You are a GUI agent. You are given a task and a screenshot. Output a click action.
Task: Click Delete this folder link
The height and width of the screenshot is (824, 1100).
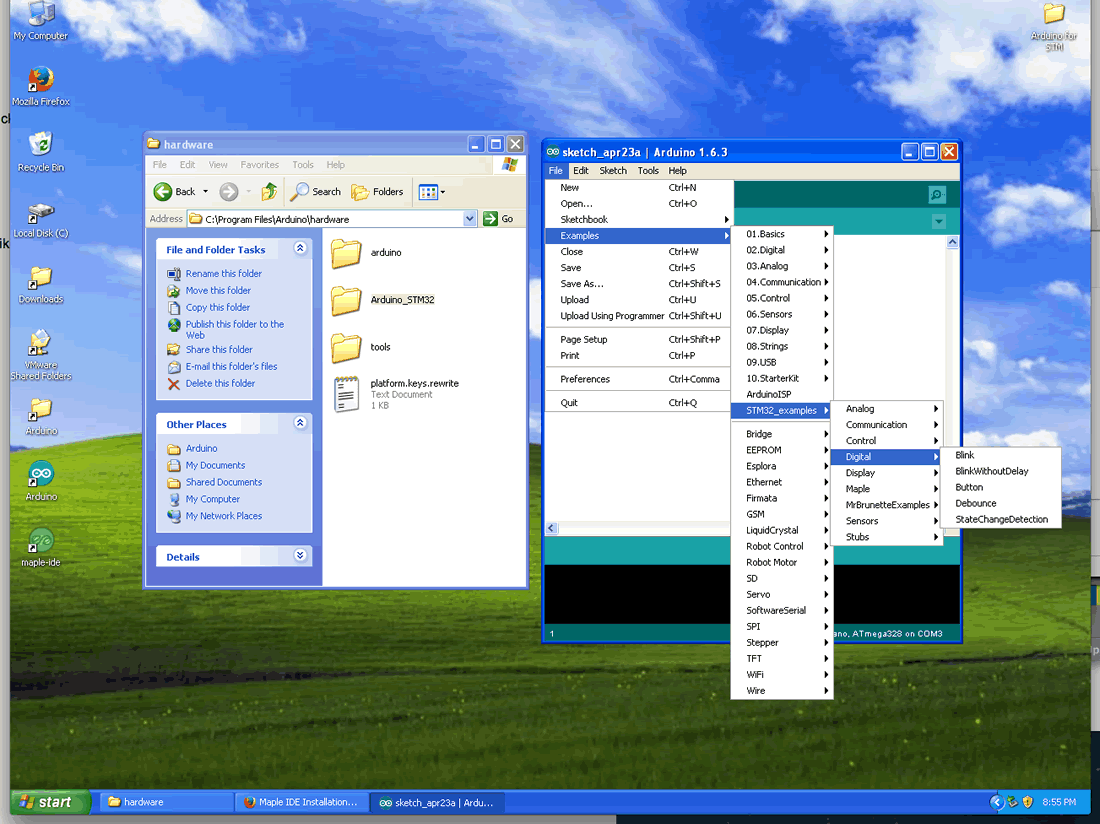pos(220,384)
